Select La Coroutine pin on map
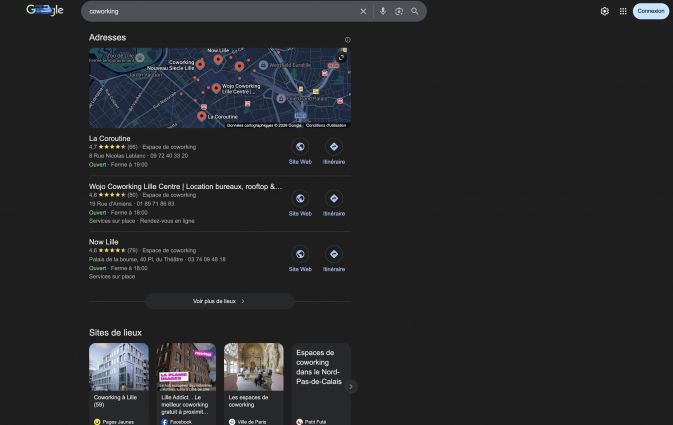Viewport: 673px width, 425px height. 202,116
